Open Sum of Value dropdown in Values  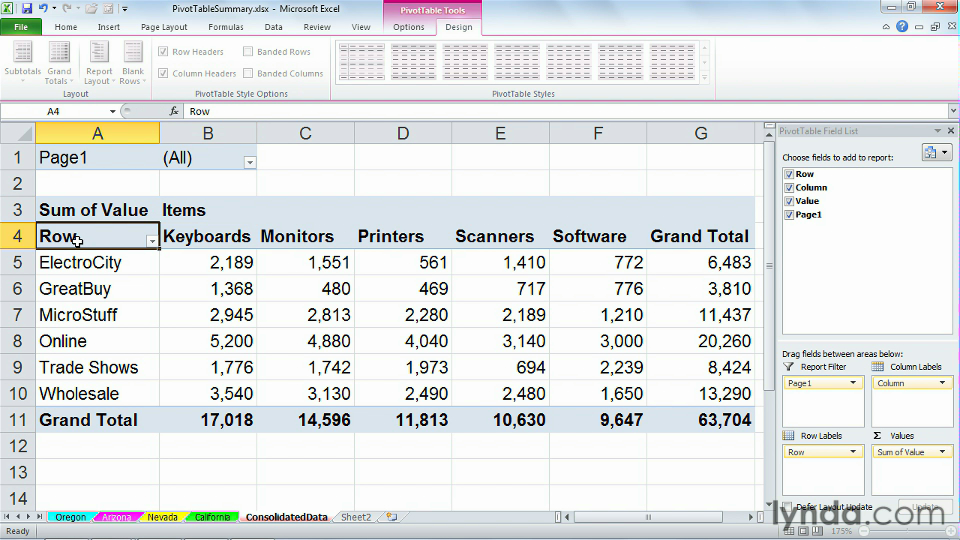[942, 452]
